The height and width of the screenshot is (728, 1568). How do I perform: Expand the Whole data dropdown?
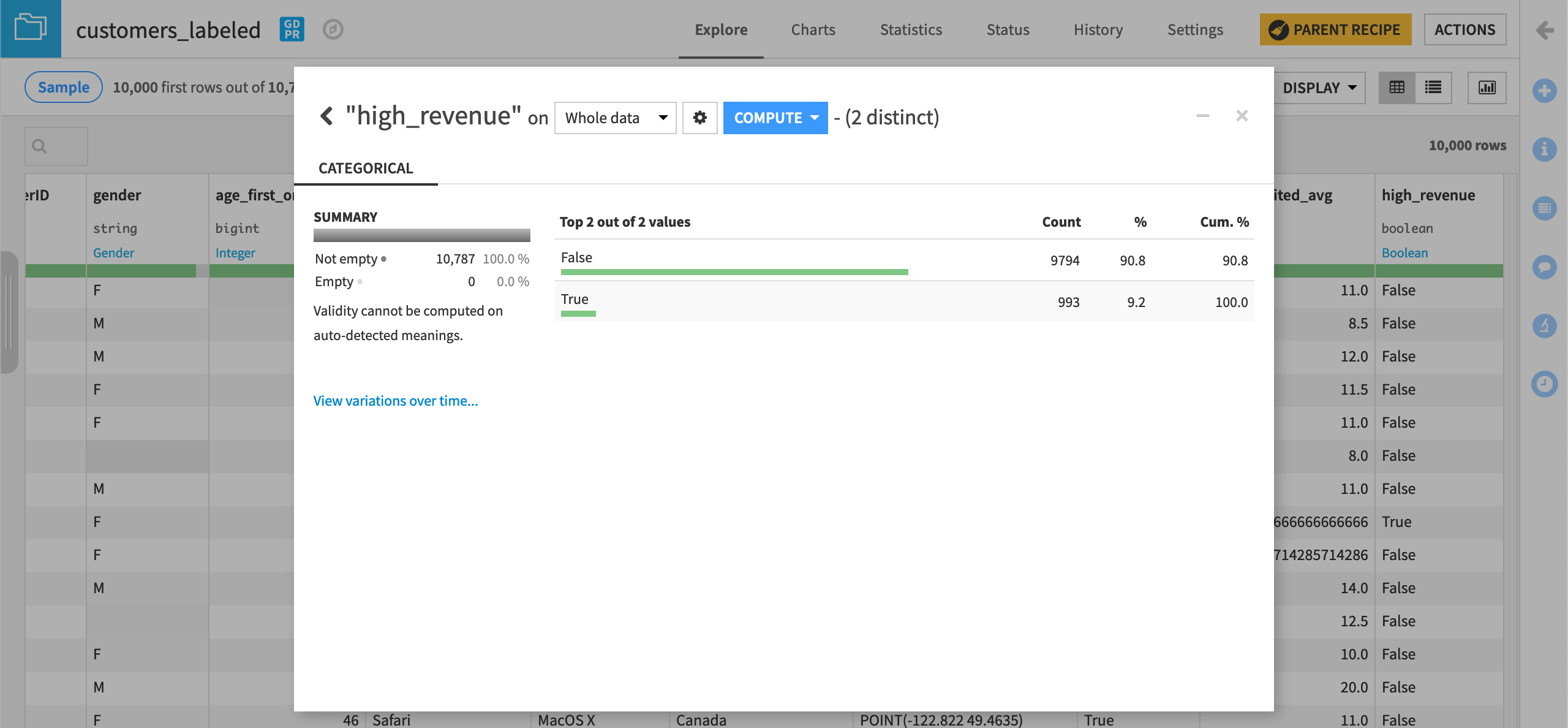(615, 118)
